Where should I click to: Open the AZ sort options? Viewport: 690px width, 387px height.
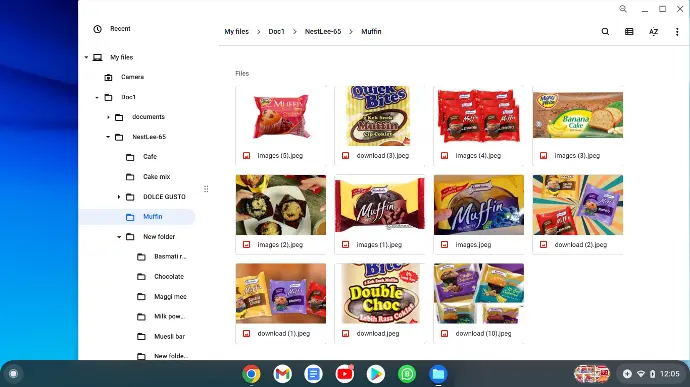(x=653, y=32)
